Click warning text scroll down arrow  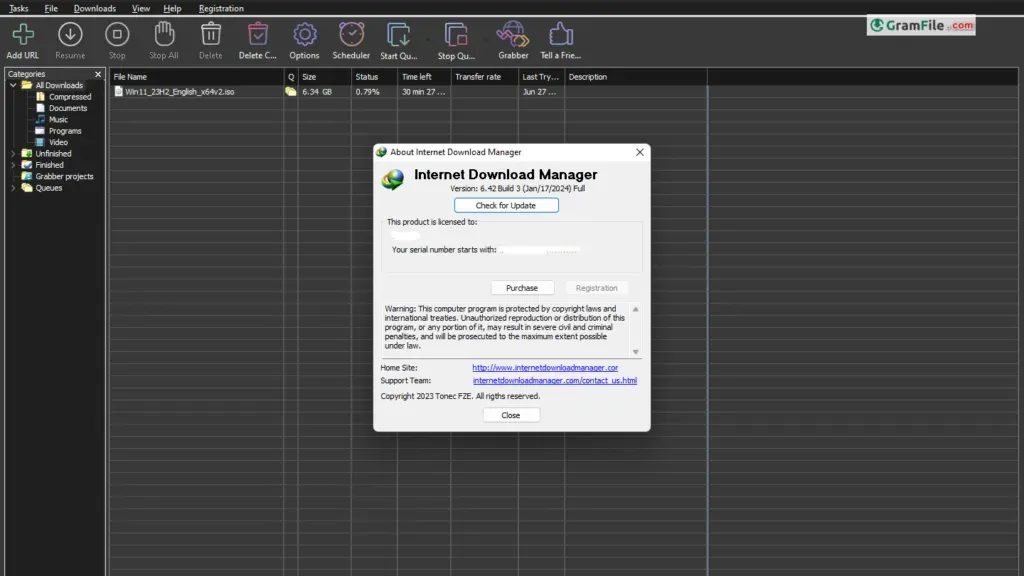point(635,352)
